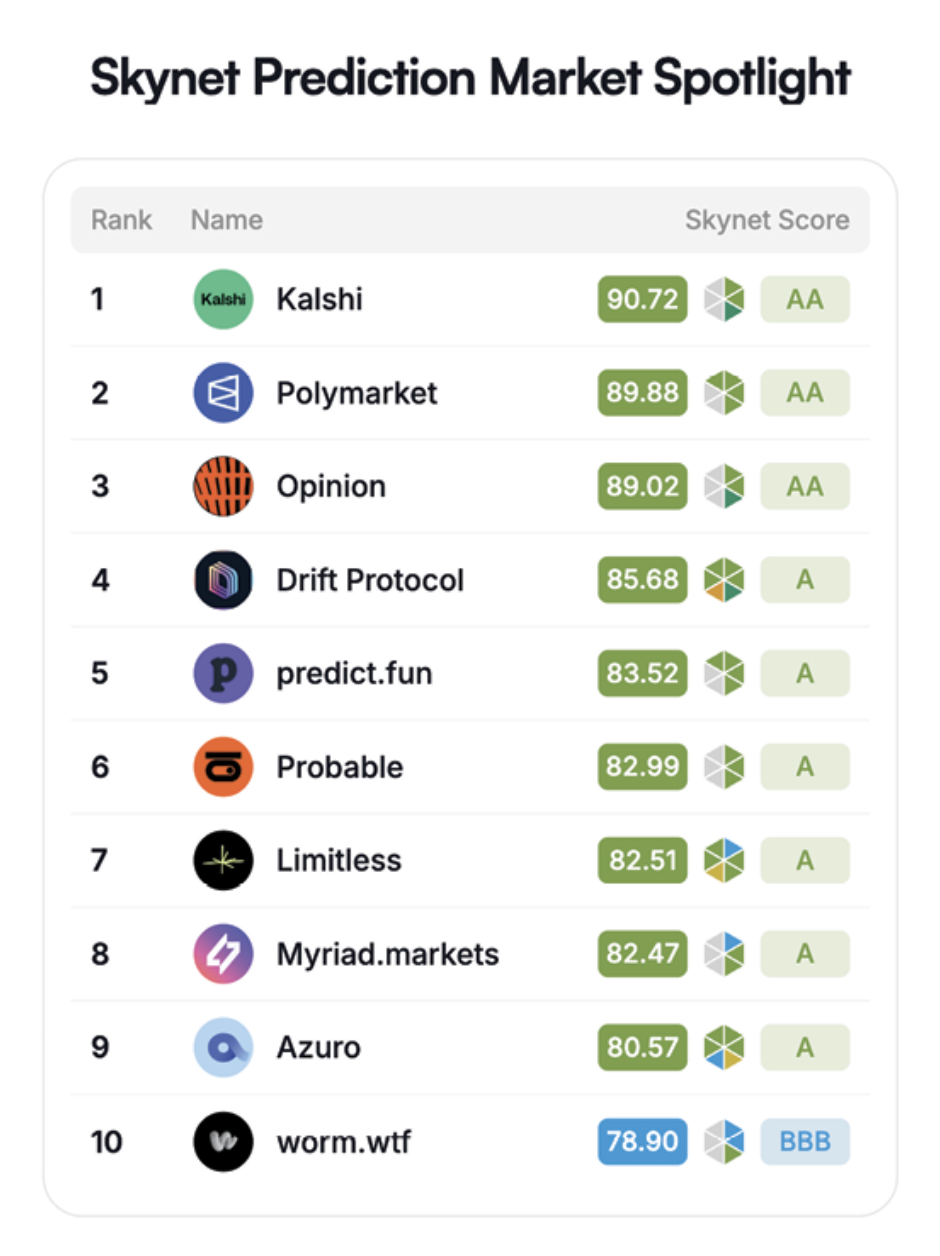Viewport: 940px width, 1256px height.
Task: Click Polymarket's hexagon score segment icon
Action: pos(723,392)
